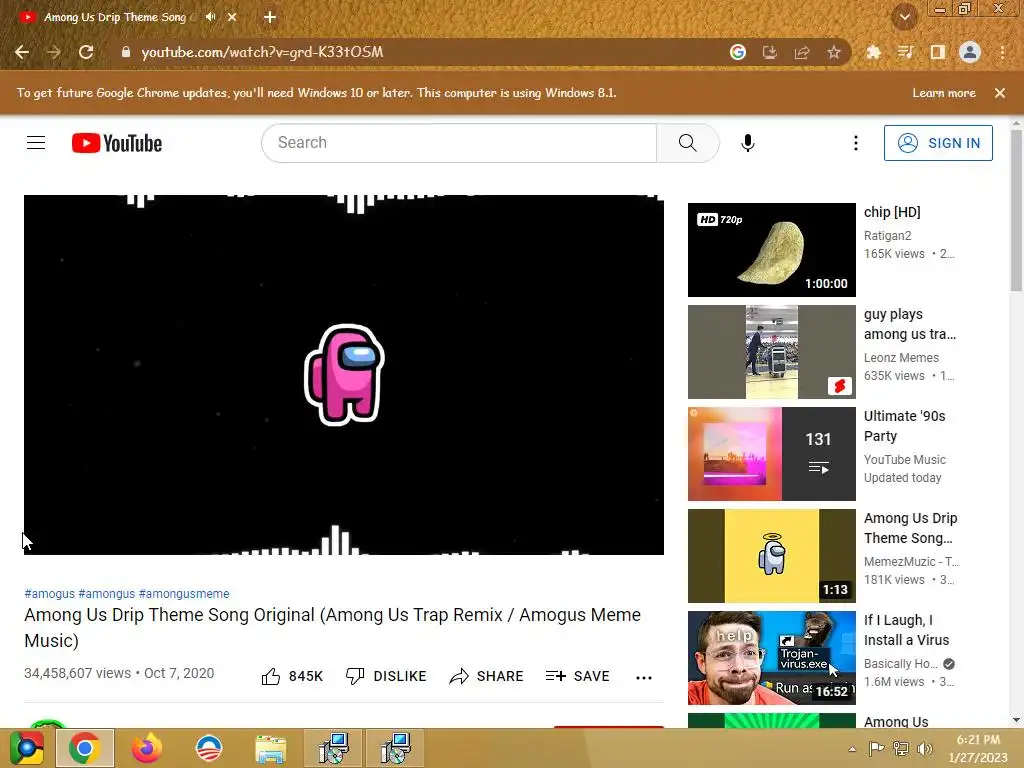Open the #amogus hashtag link
Viewport: 1024px width, 768px height.
50,594
